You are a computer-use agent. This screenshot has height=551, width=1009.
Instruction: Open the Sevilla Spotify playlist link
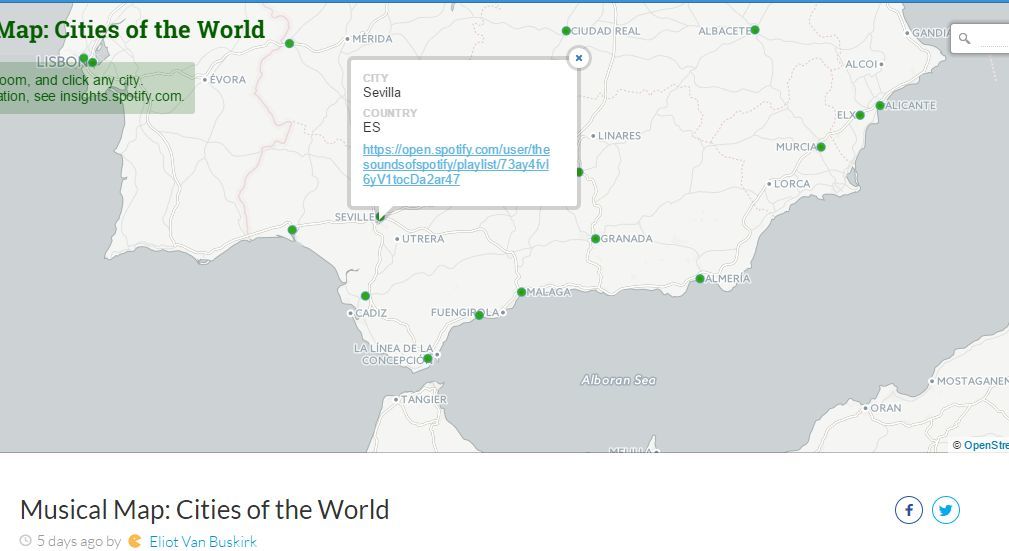(456, 164)
